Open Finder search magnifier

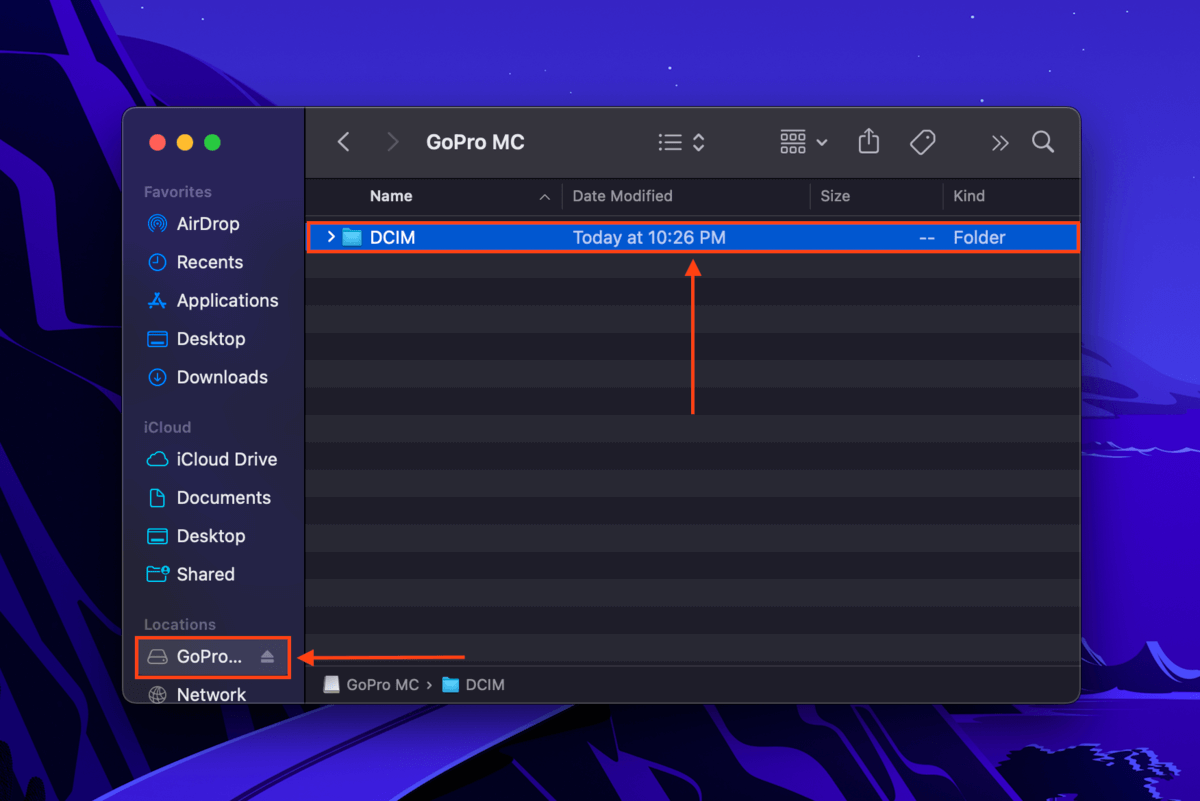1043,142
